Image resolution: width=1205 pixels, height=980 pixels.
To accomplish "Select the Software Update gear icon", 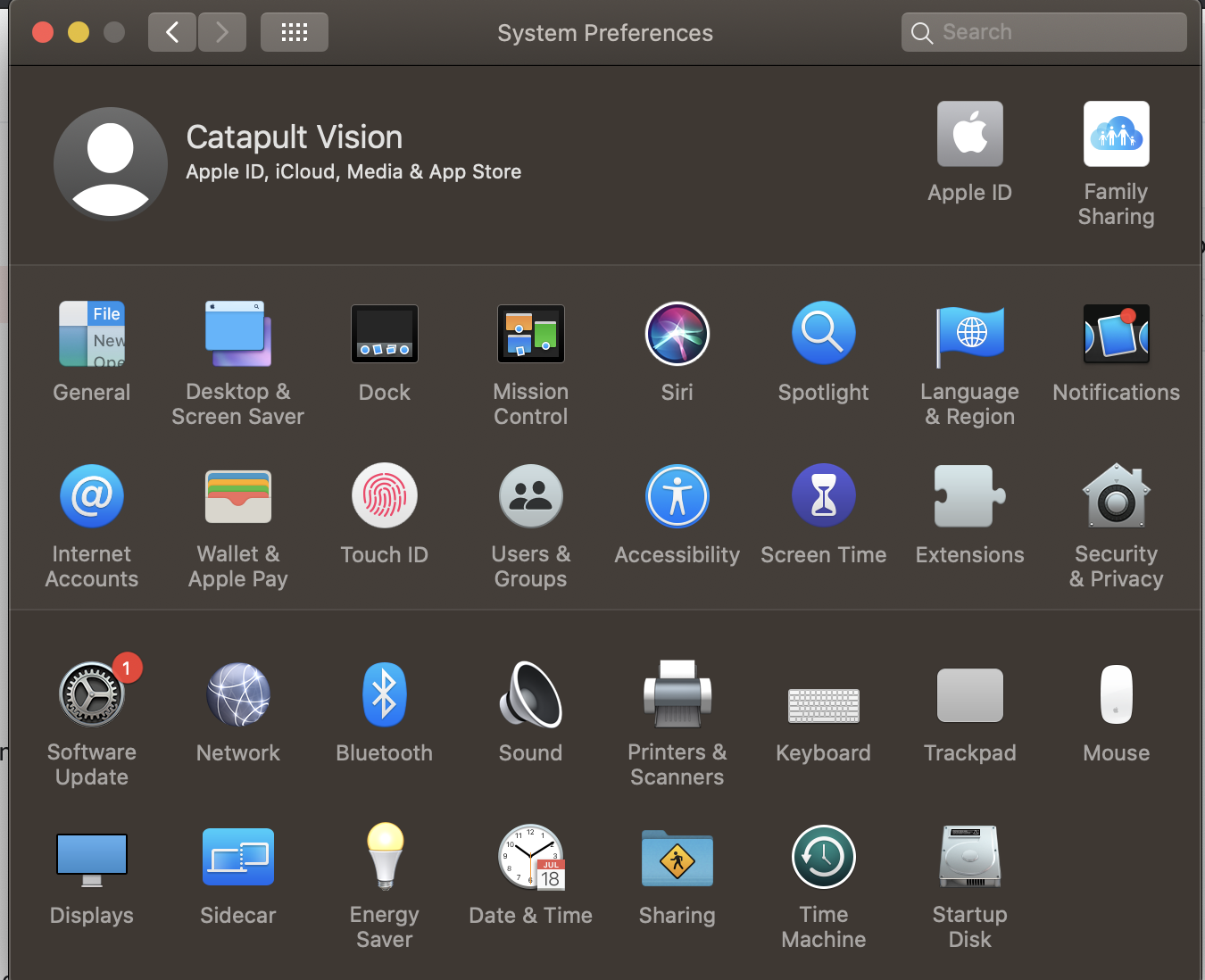I will pyautogui.click(x=92, y=695).
